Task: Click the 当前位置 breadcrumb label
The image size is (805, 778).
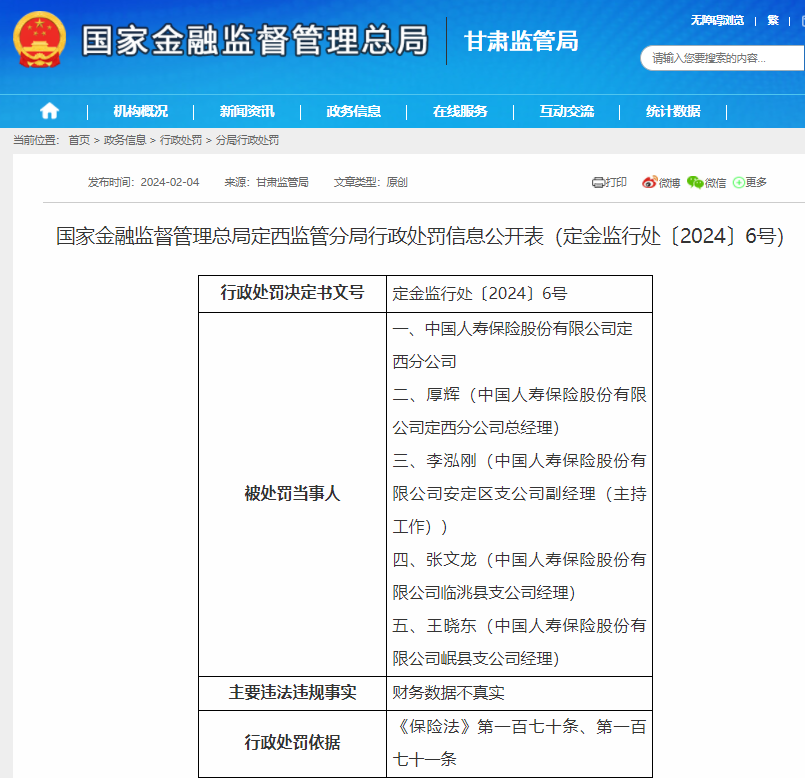Action: (x=36, y=140)
